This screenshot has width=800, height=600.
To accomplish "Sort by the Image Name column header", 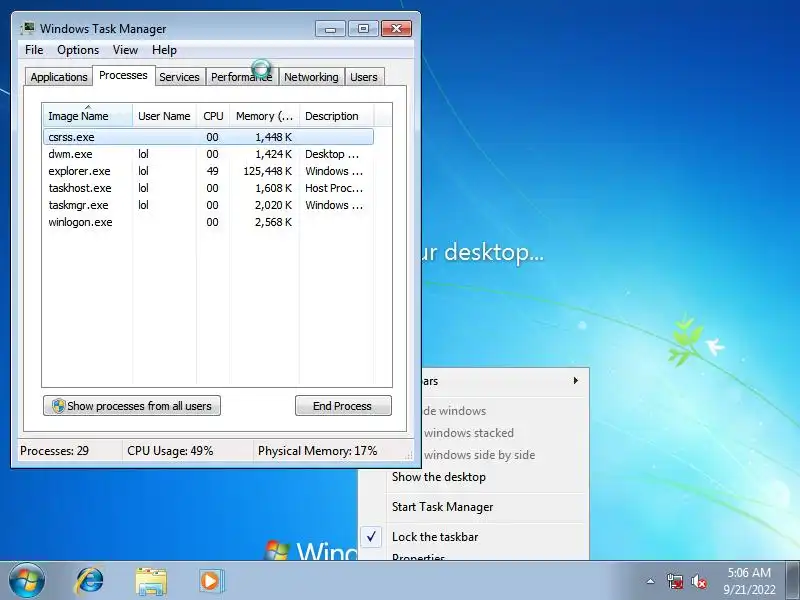I will pyautogui.click(x=88, y=116).
